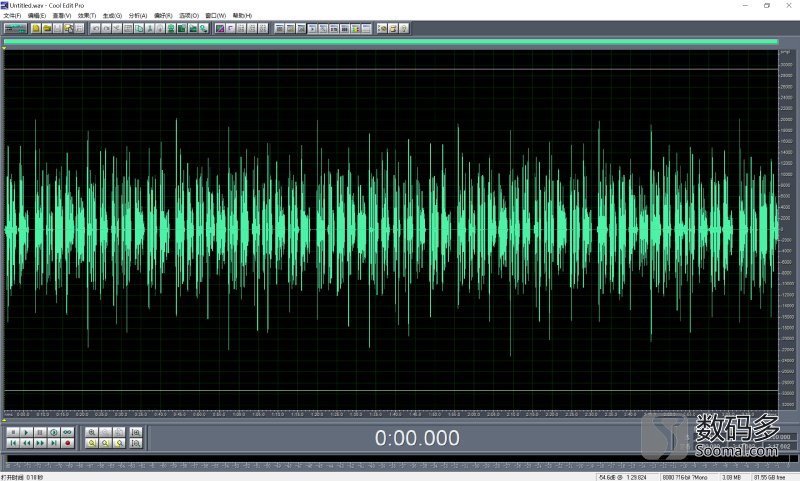Image resolution: width=800 pixels, height=481 pixels.
Task: Click the Zoom to left of selection icon
Action: coord(105,443)
